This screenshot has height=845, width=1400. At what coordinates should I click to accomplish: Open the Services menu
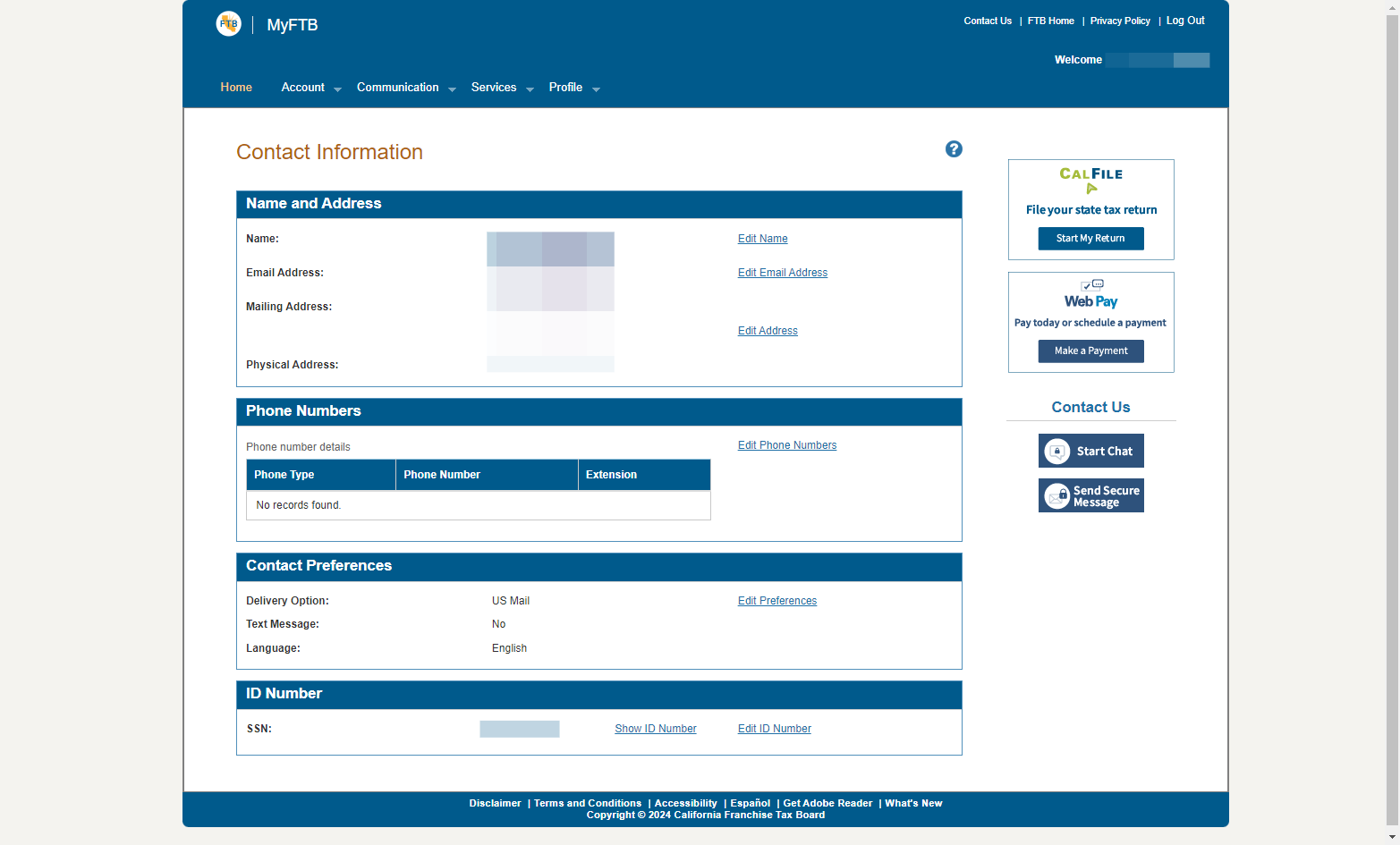(x=494, y=88)
